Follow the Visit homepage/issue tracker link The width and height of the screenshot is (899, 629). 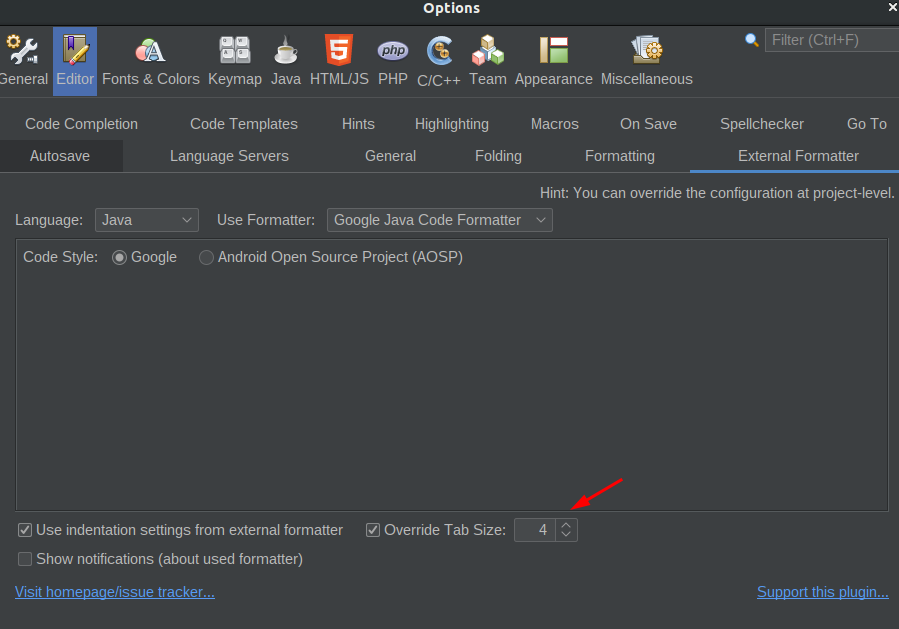pos(114,591)
